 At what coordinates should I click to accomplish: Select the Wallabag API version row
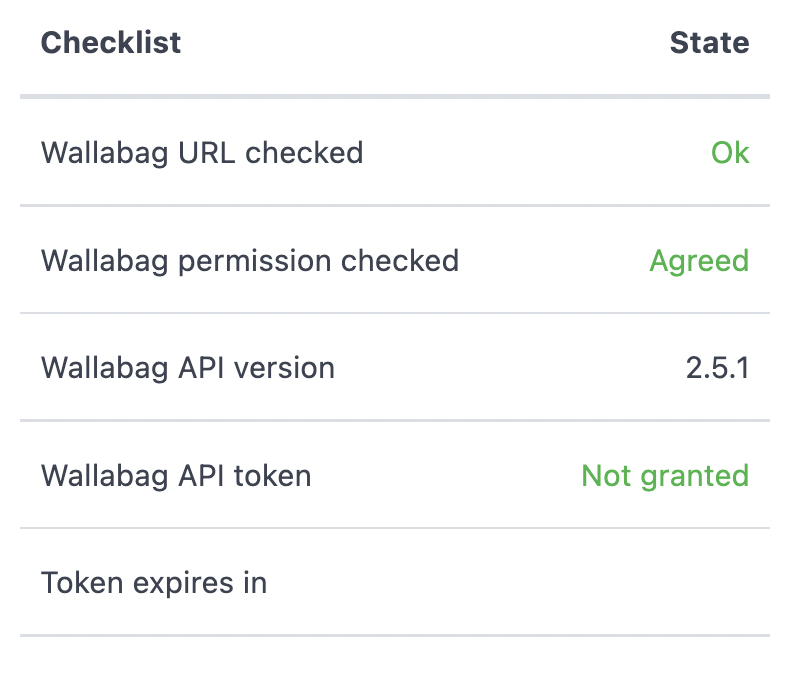point(400,367)
